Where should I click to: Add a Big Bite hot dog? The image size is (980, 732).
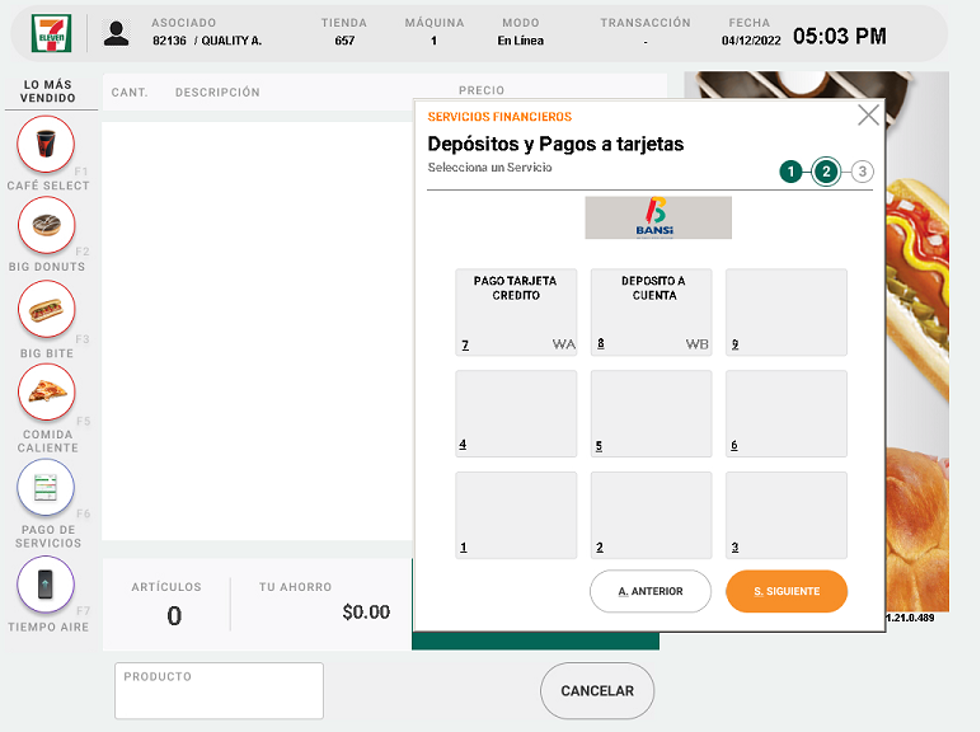pos(46,310)
